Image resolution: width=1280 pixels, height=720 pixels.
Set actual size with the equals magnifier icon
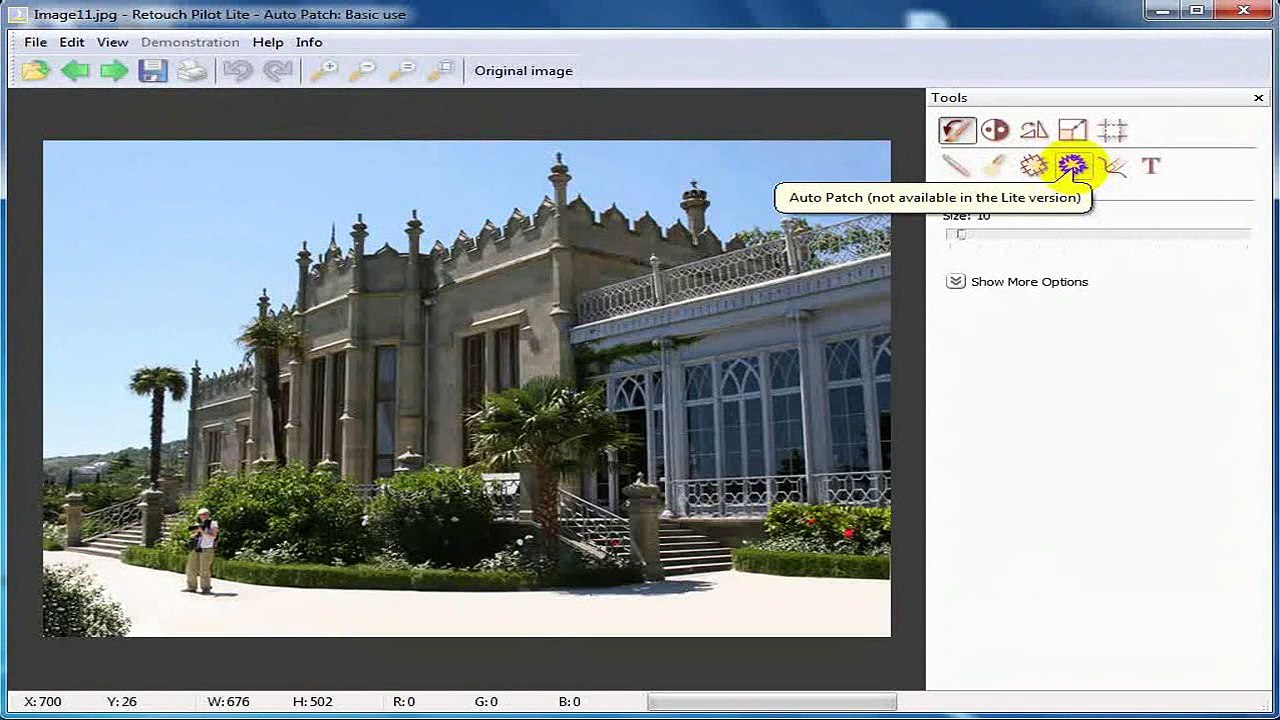401,71
